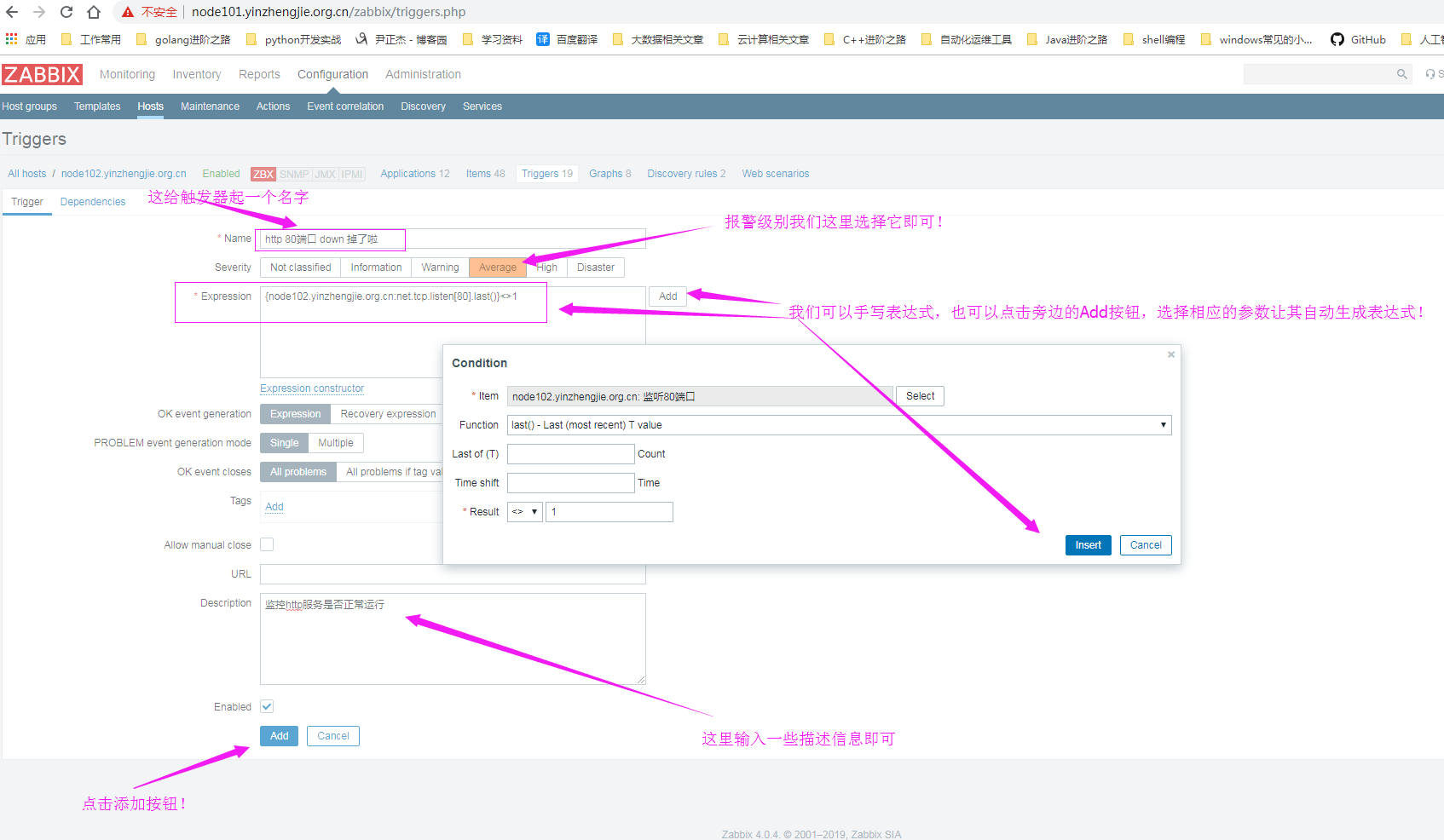Open Items 48 link
This screenshot has width=1444, height=840.
[x=485, y=174]
